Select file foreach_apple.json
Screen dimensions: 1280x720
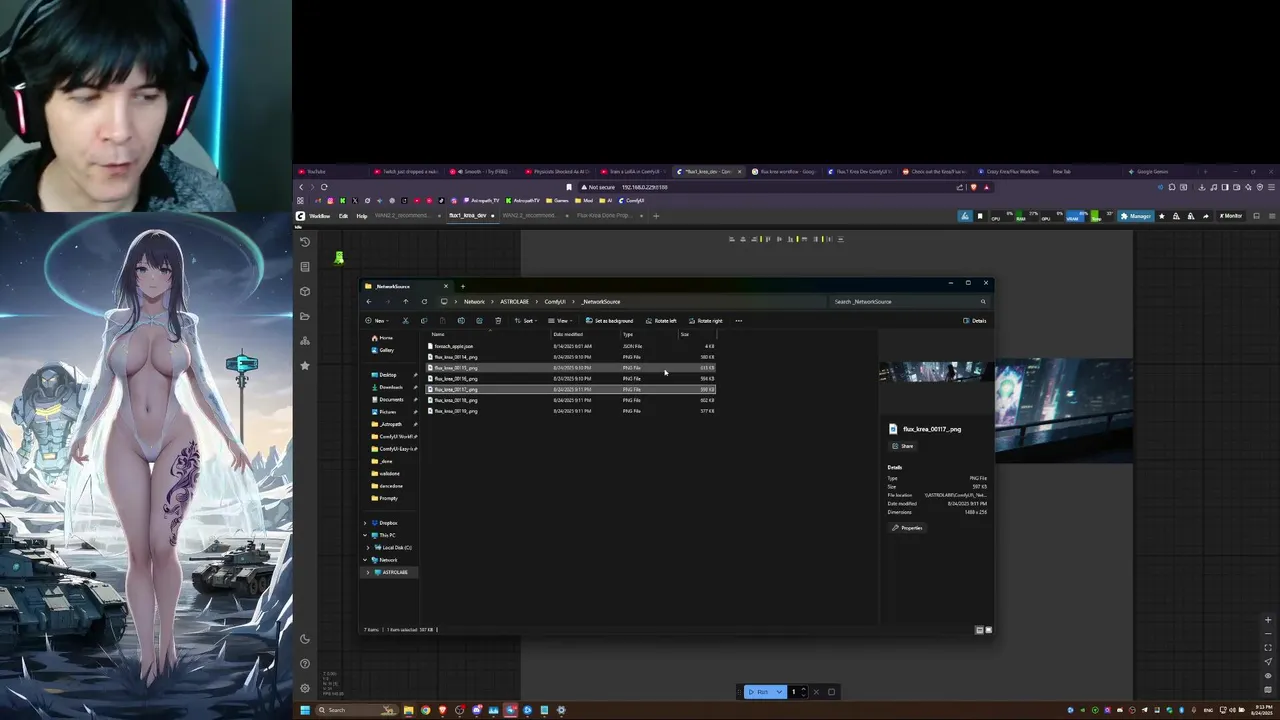tap(570, 346)
